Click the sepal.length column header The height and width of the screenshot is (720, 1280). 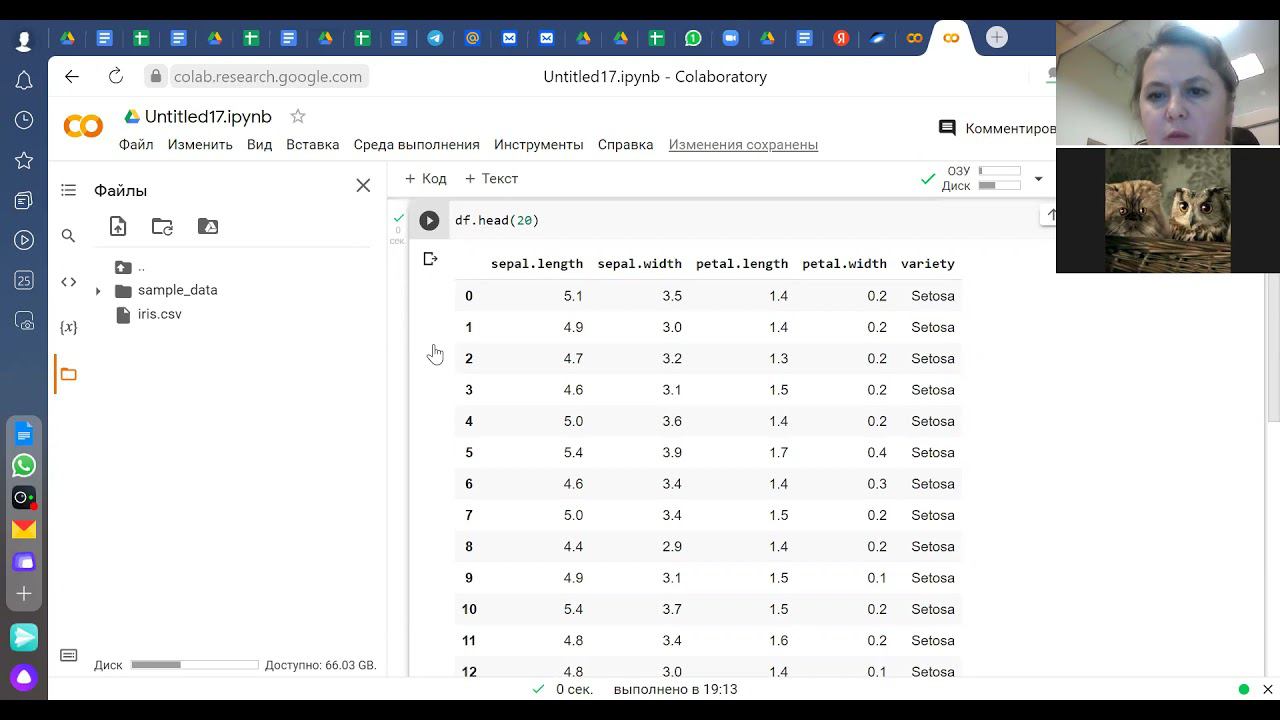click(537, 264)
